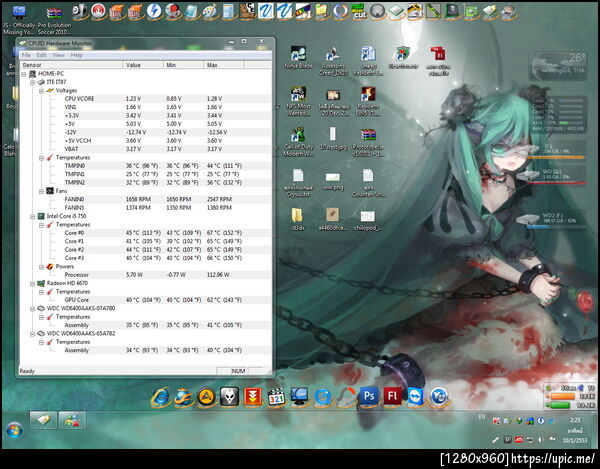Click the Value column header

point(143,65)
